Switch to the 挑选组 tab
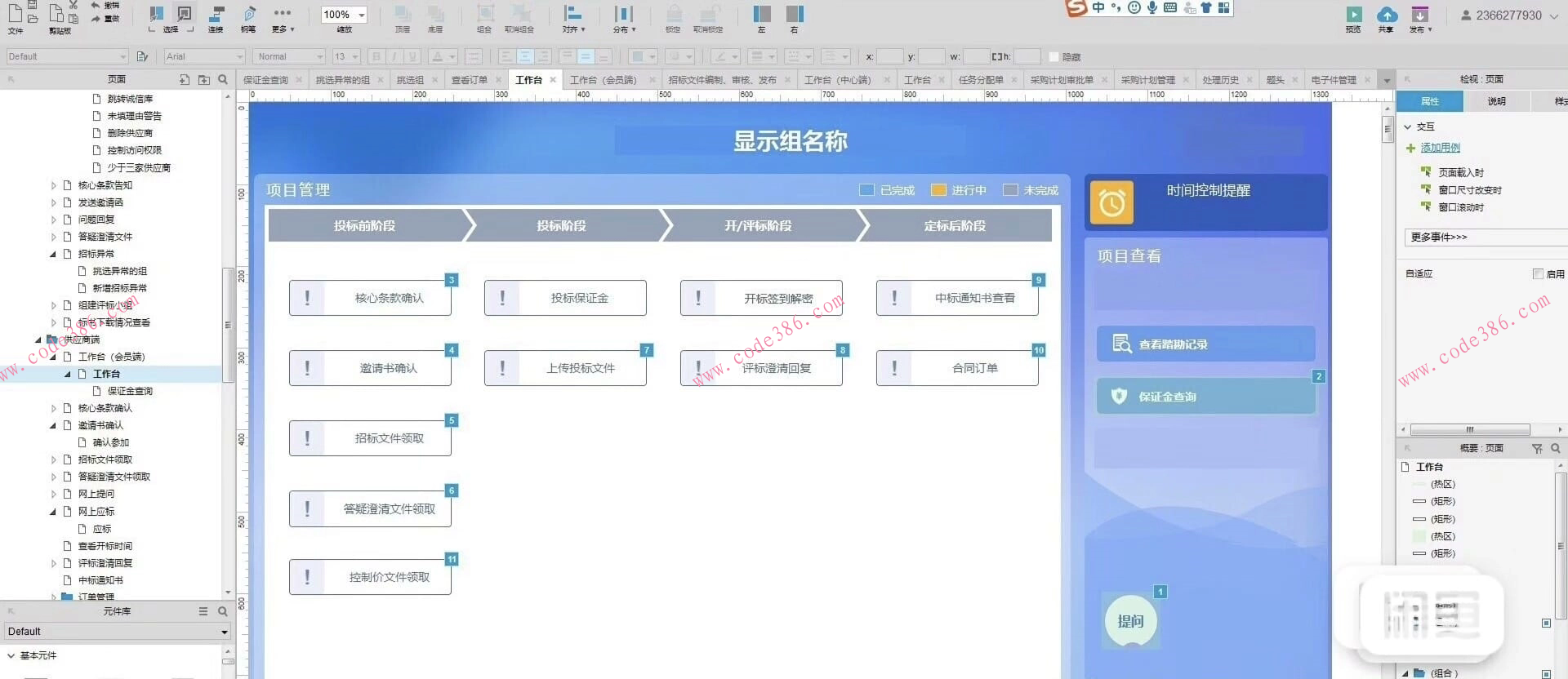The height and width of the screenshot is (679, 1568). (410, 80)
